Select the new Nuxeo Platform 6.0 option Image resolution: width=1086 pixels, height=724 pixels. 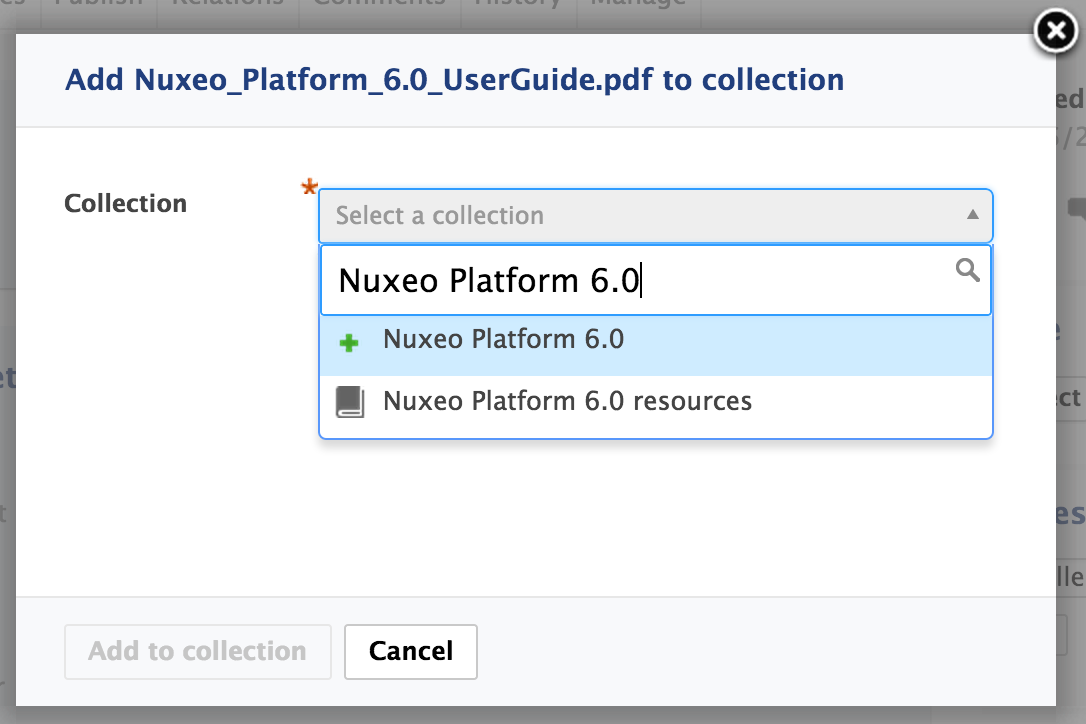(655, 345)
